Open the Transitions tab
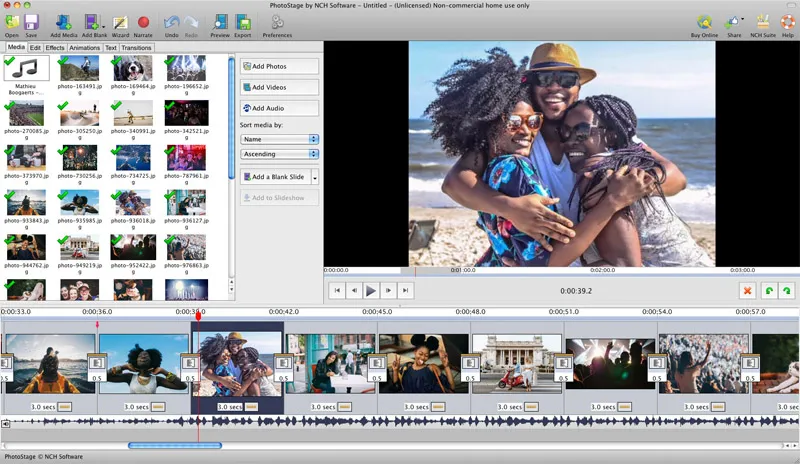This screenshot has height=464, width=800. (x=137, y=48)
